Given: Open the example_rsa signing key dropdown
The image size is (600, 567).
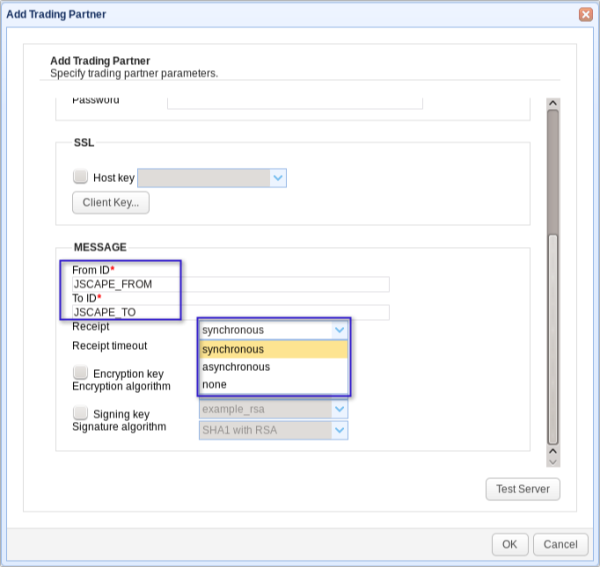Looking at the screenshot, I should coord(339,409).
